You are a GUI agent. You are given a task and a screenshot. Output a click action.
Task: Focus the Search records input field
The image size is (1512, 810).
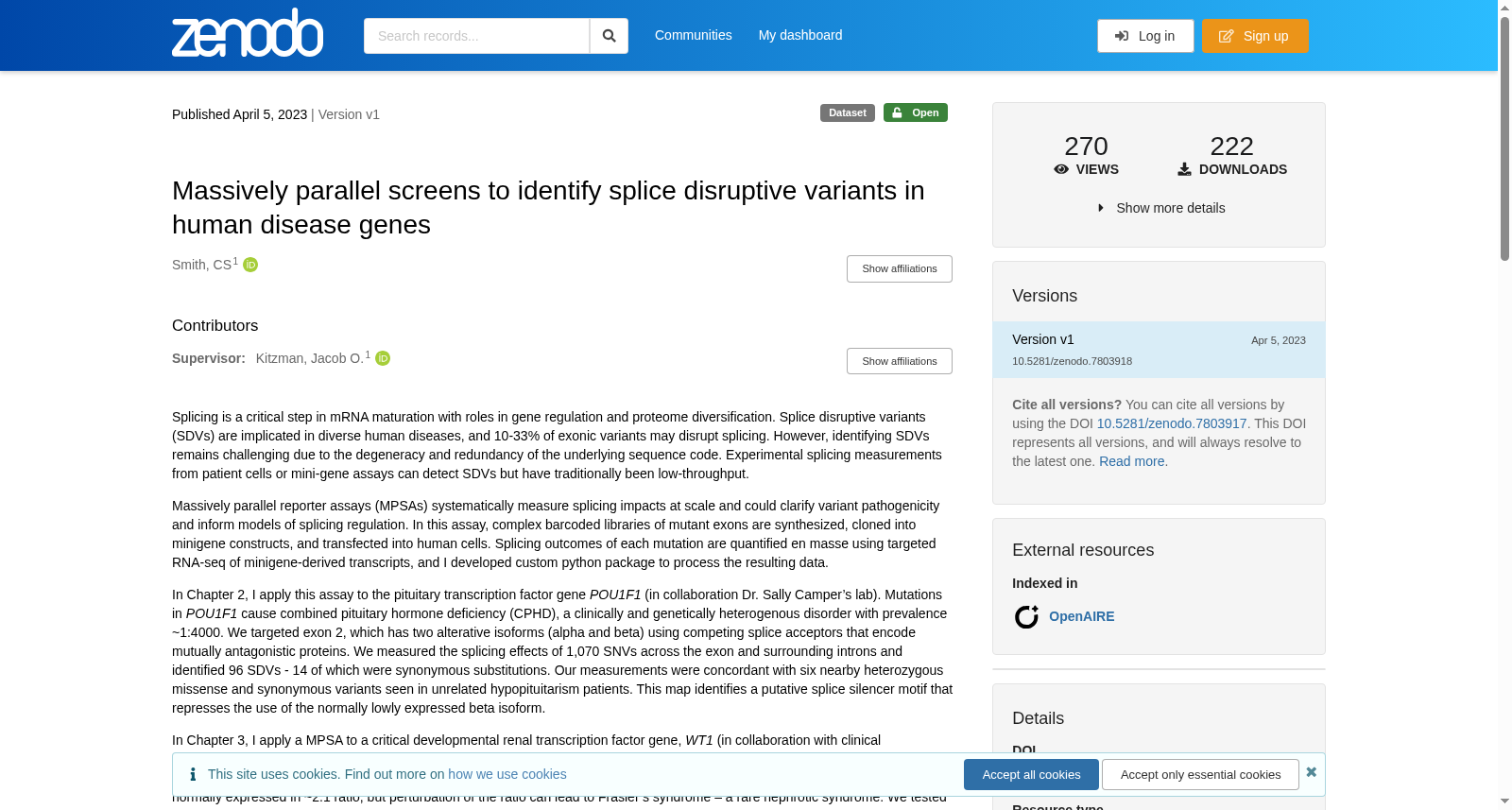point(476,36)
